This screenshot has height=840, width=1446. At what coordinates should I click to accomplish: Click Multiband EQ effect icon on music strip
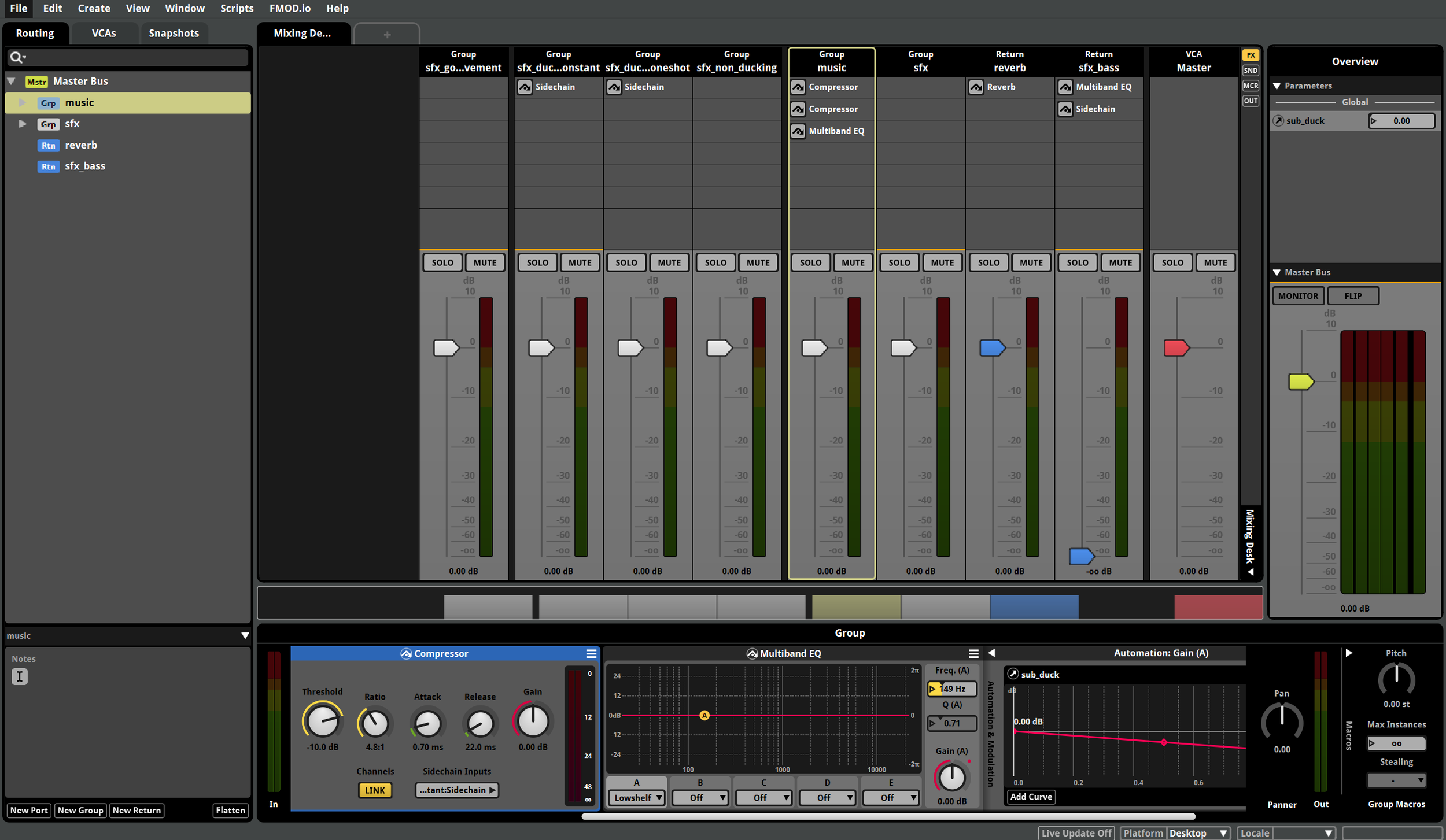tap(798, 131)
